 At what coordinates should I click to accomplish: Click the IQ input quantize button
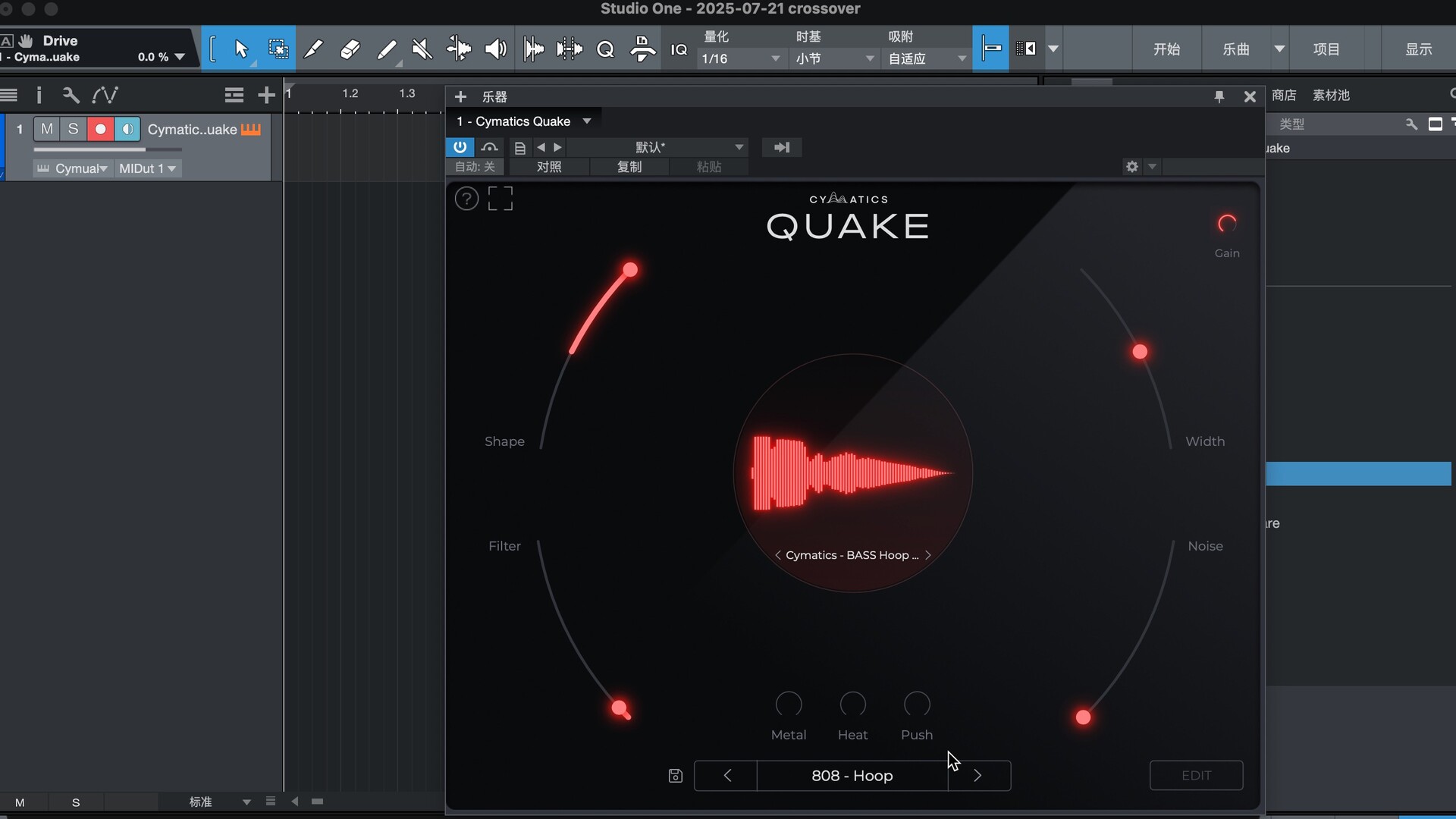(x=679, y=49)
